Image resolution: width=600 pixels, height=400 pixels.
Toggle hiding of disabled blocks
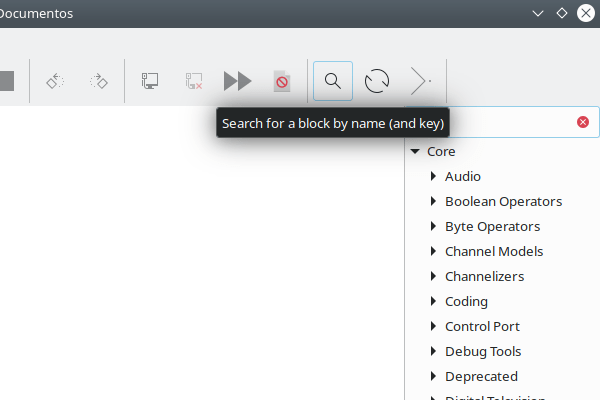pos(282,81)
